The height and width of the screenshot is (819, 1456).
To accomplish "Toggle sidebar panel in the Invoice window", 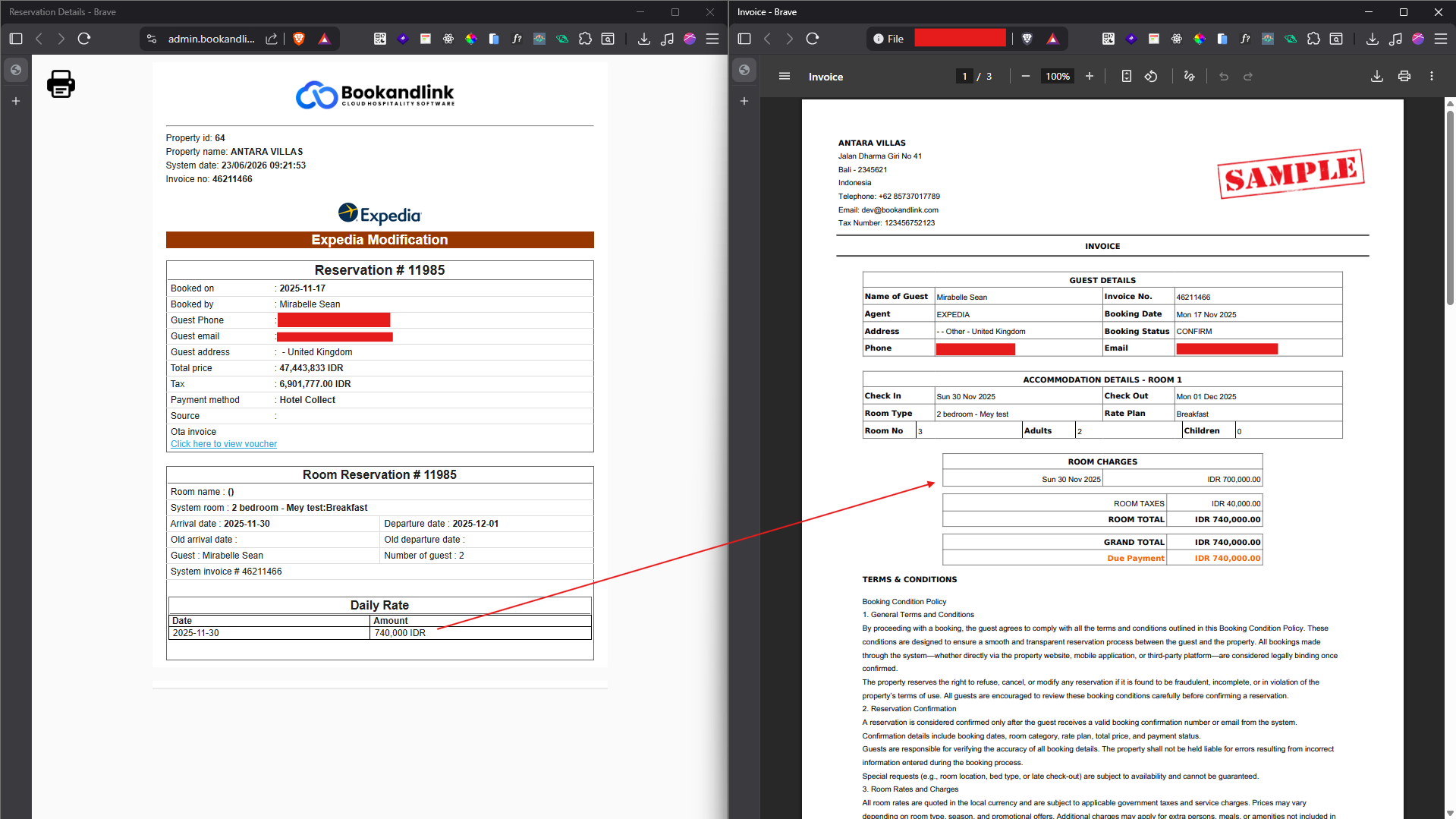I will tap(744, 39).
